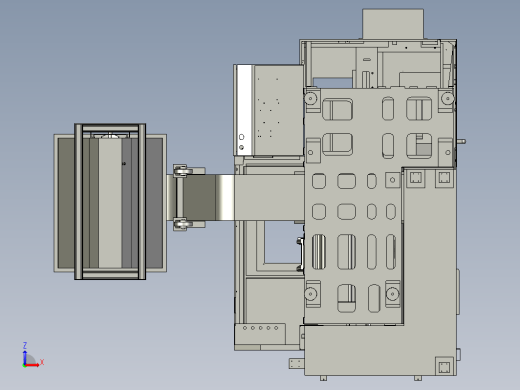Select the conveyor belt between cart and machine

(236, 197)
